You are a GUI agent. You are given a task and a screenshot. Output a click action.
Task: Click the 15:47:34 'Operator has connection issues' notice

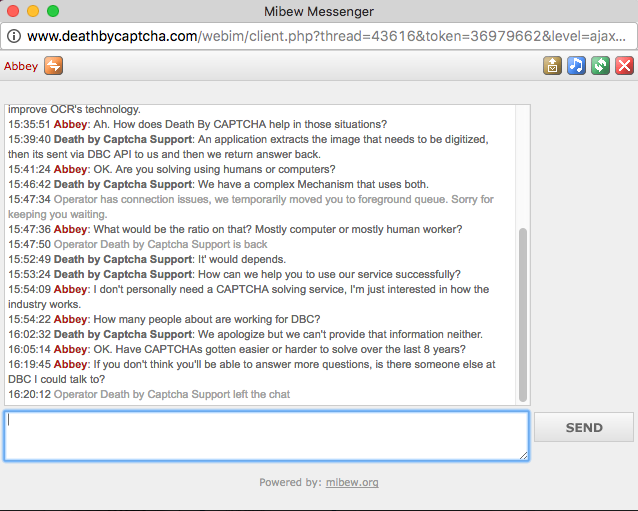(251, 207)
